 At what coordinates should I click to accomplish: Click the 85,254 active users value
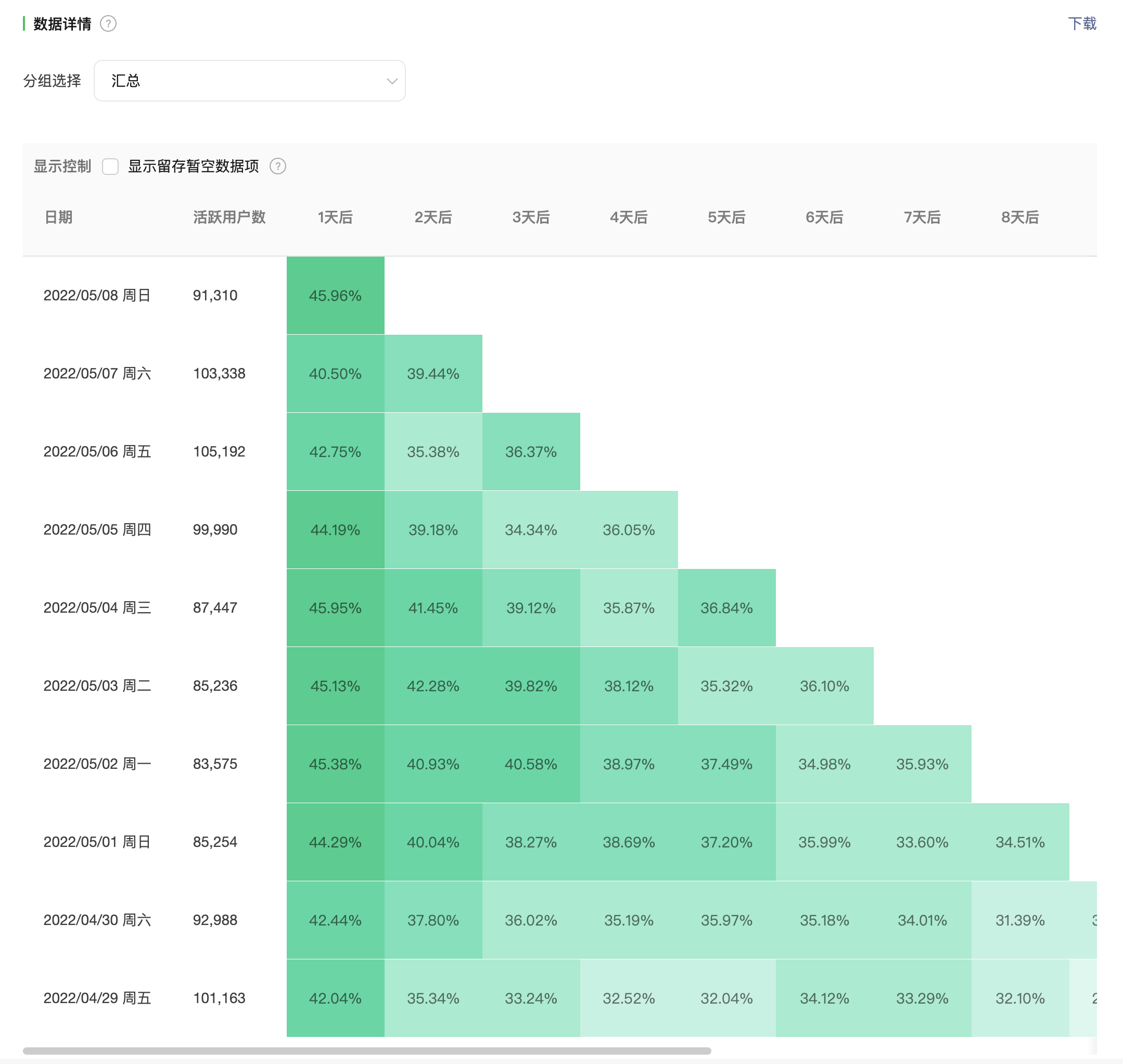pyautogui.click(x=215, y=842)
